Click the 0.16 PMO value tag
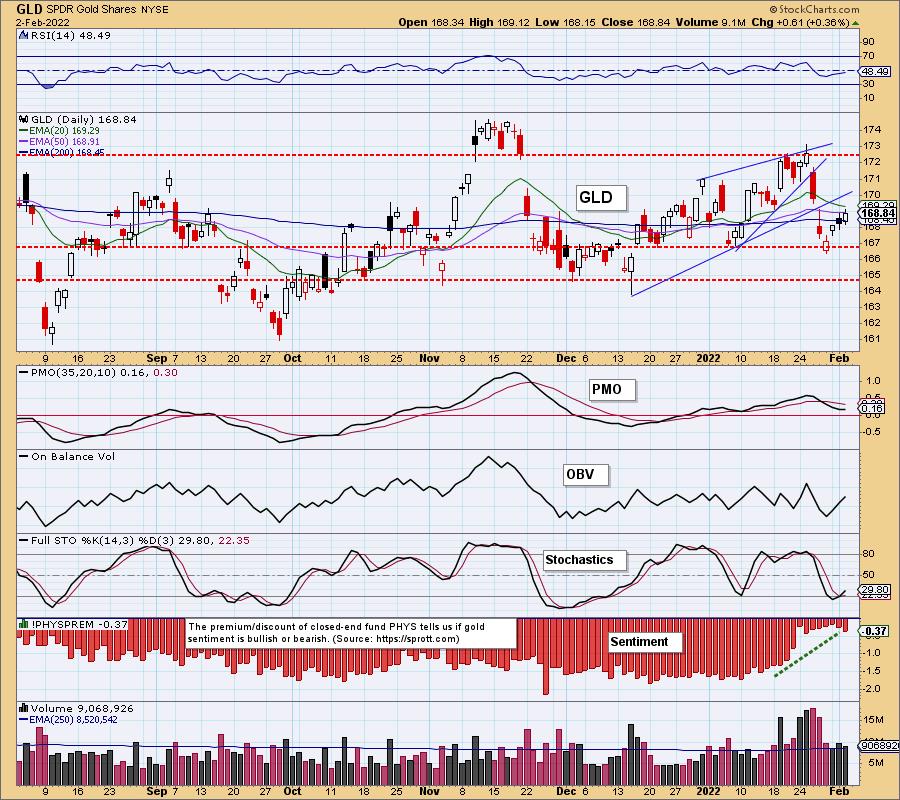The width and height of the screenshot is (900, 800). [x=872, y=408]
